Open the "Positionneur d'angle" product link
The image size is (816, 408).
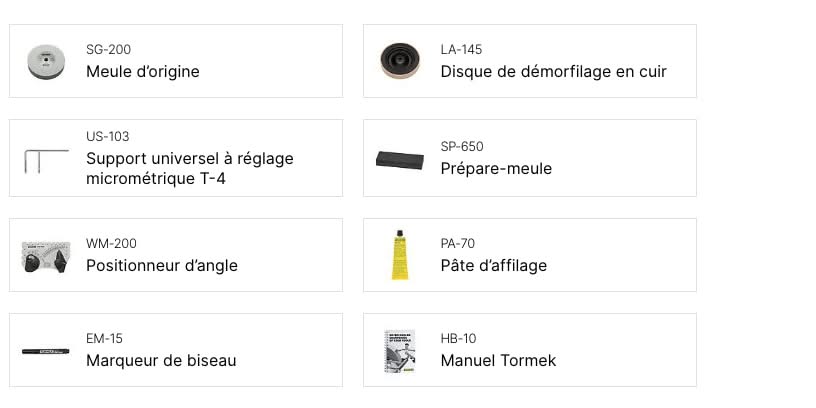pyautogui.click(x=161, y=265)
